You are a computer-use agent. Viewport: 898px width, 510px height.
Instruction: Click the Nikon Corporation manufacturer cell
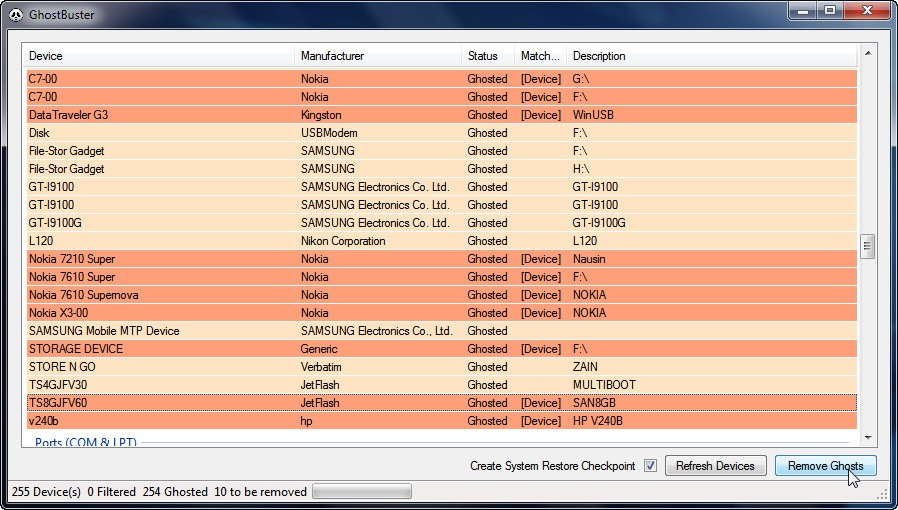(x=343, y=241)
